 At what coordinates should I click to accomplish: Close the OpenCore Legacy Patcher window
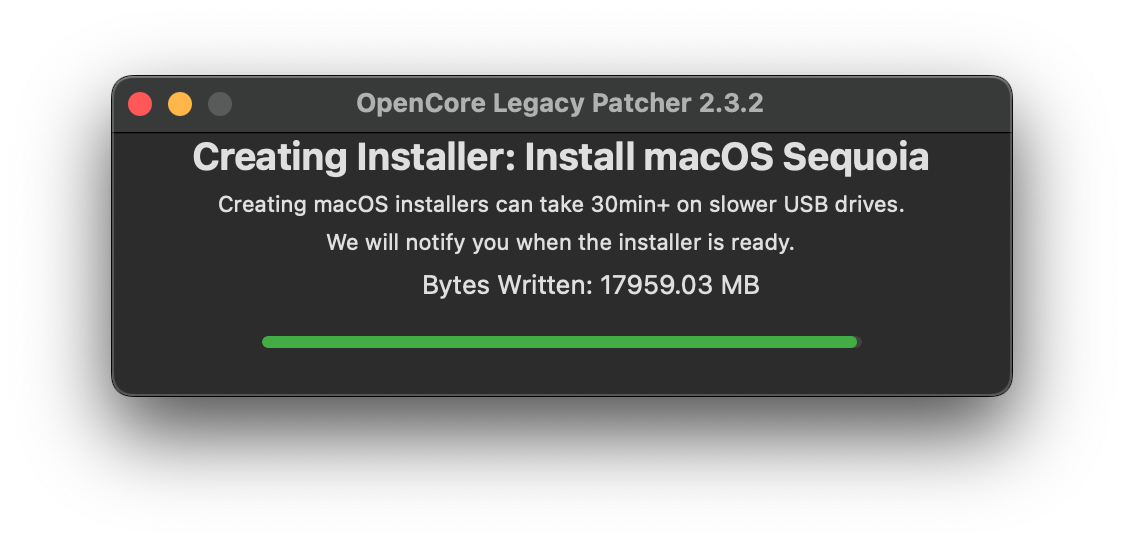[x=140, y=104]
